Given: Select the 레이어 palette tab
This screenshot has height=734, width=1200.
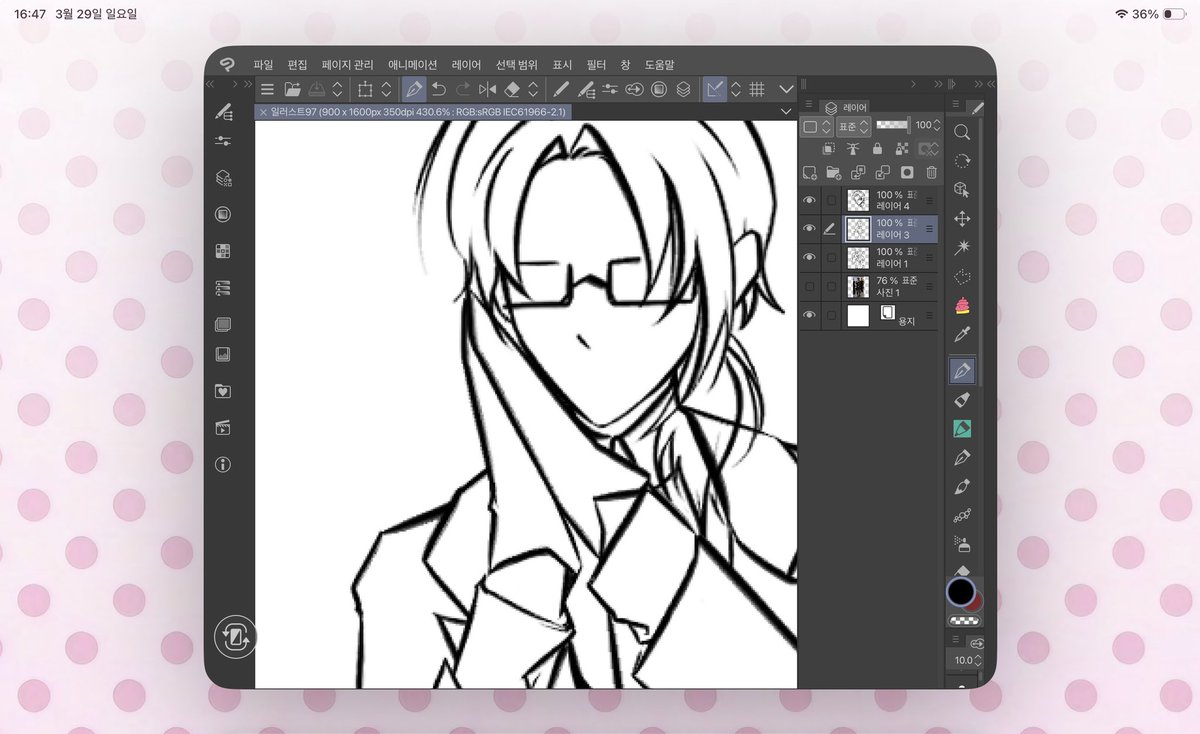Looking at the screenshot, I should coord(846,107).
